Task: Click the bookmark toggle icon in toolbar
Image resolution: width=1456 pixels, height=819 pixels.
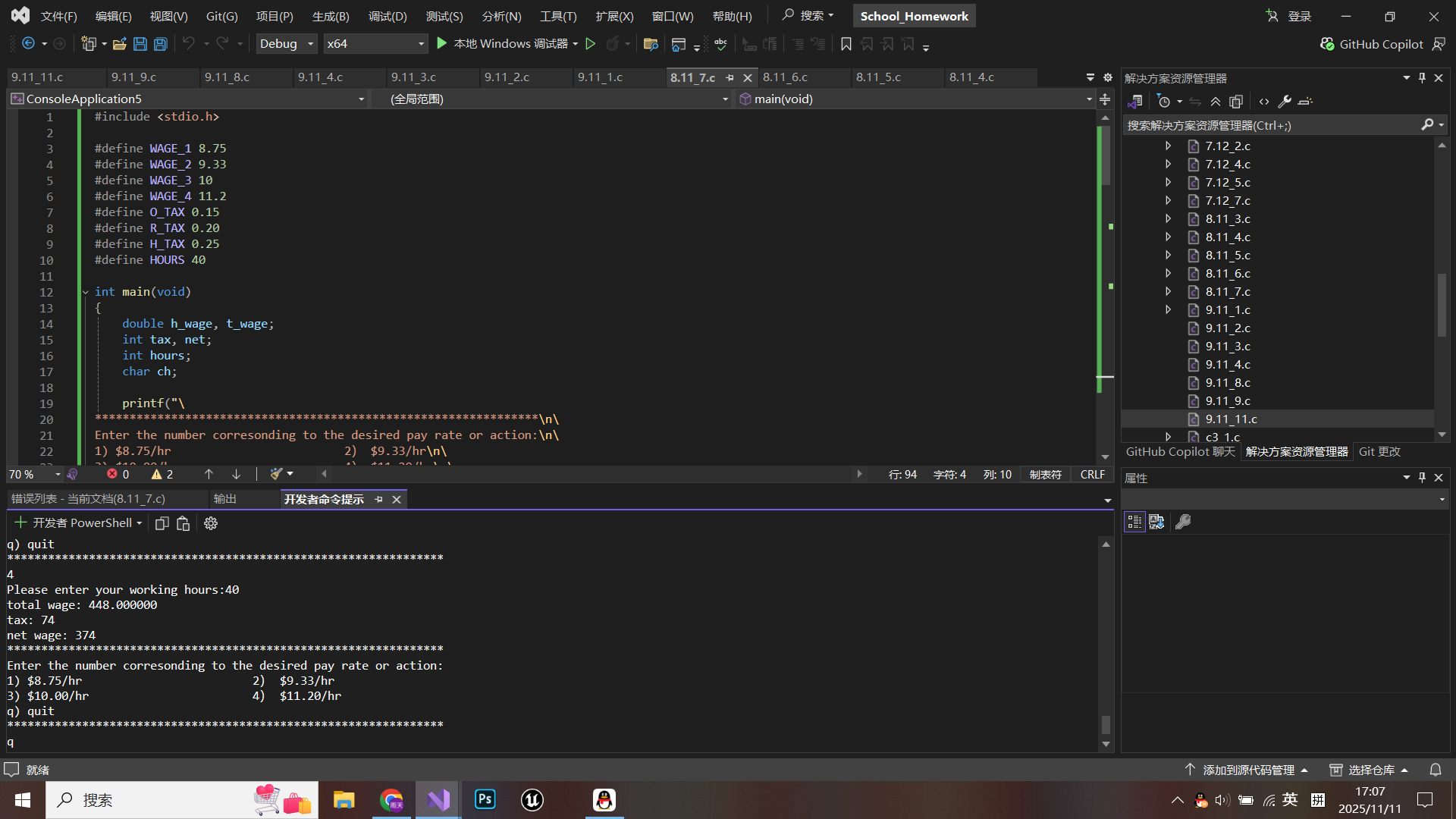Action: point(846,44)
